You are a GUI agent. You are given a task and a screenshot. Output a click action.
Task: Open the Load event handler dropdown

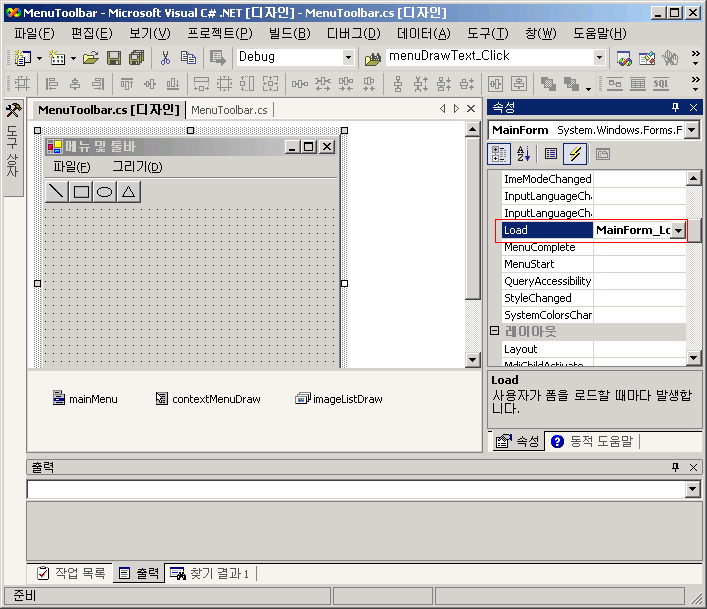coord(678,231)
